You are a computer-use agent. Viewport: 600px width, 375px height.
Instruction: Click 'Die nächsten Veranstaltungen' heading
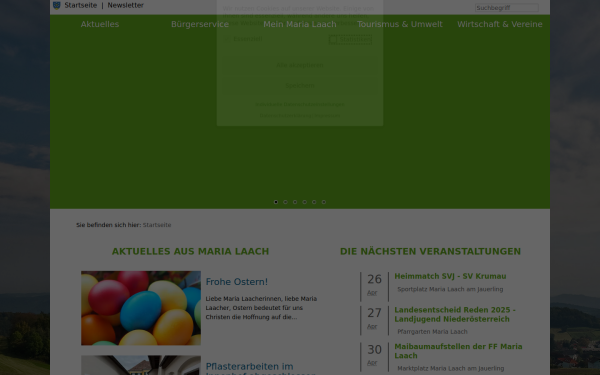tap(430, 251)
